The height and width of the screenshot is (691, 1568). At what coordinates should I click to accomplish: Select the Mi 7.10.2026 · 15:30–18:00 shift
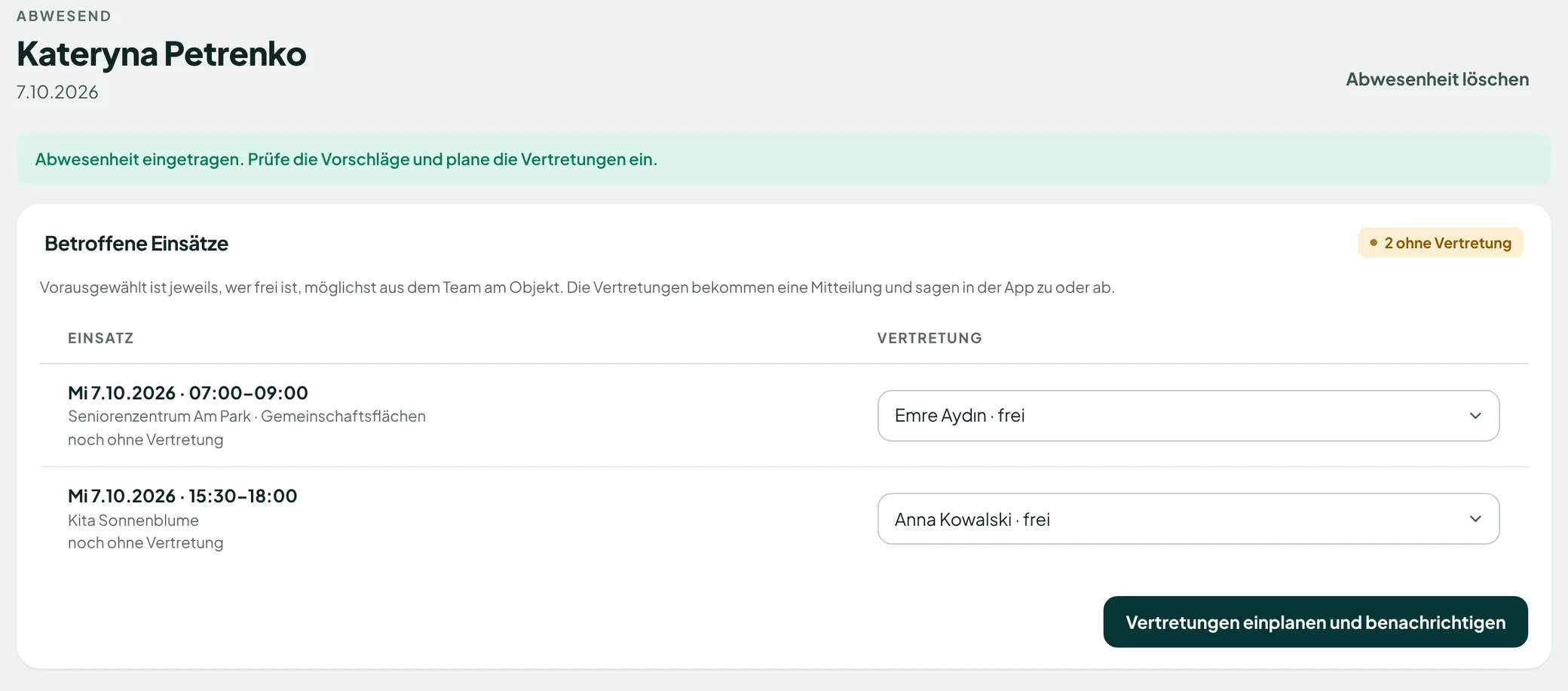coord(182,496)
